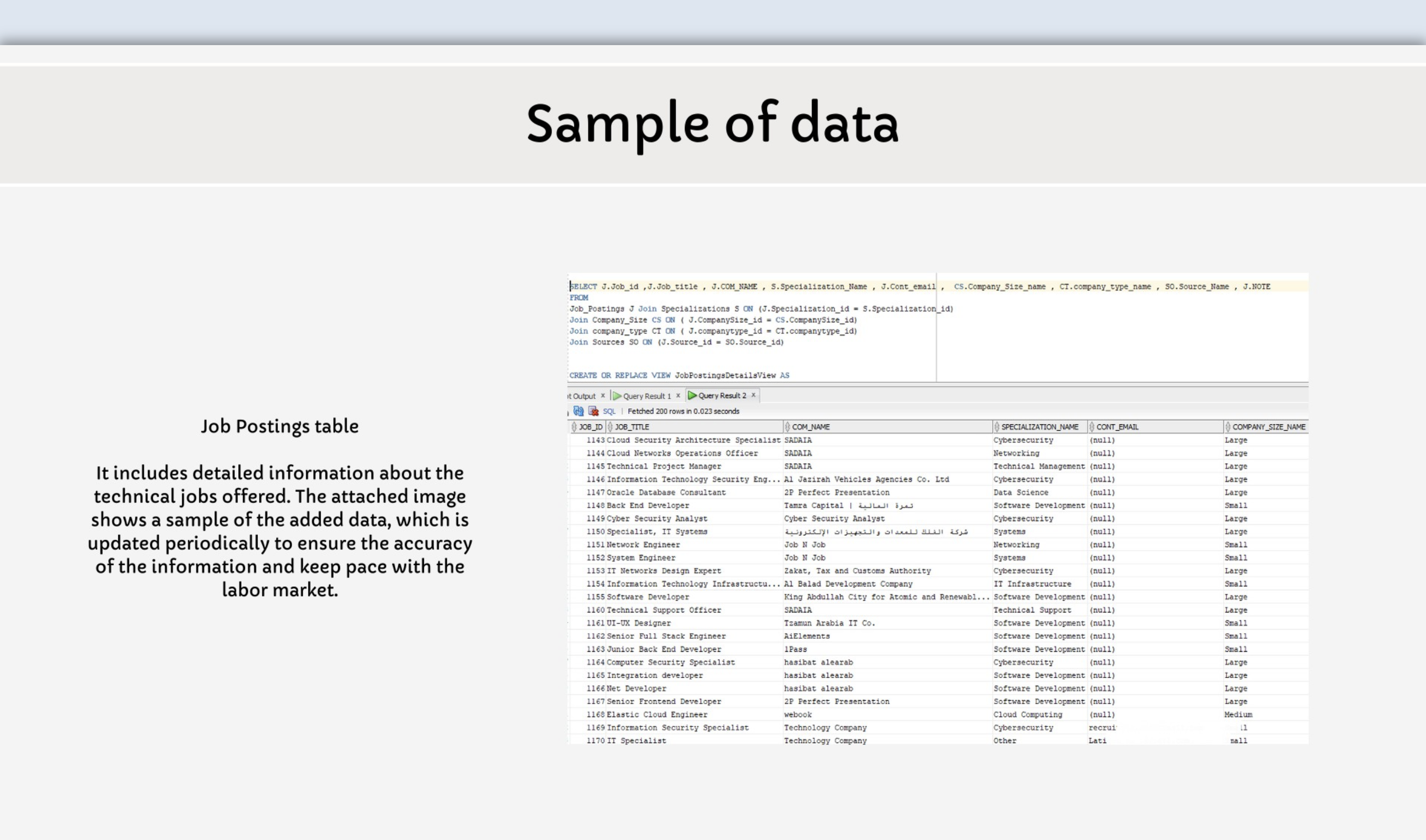Close the Script Output tab
Viewport: 1426px width, 840px height.
click(x=603, y=396)
